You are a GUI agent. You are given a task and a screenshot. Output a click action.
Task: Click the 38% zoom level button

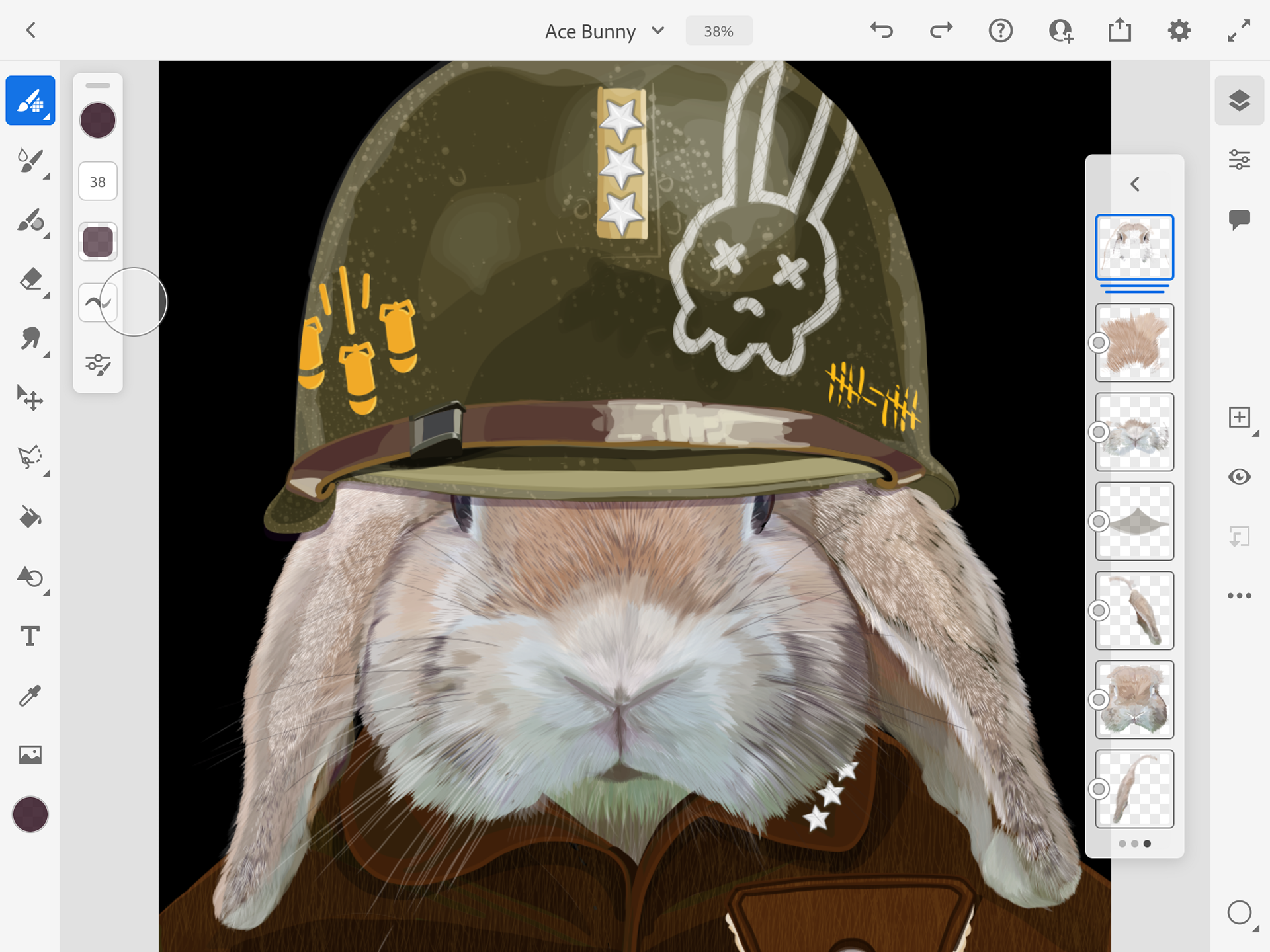pyautogui.click(x=718, y=31)
